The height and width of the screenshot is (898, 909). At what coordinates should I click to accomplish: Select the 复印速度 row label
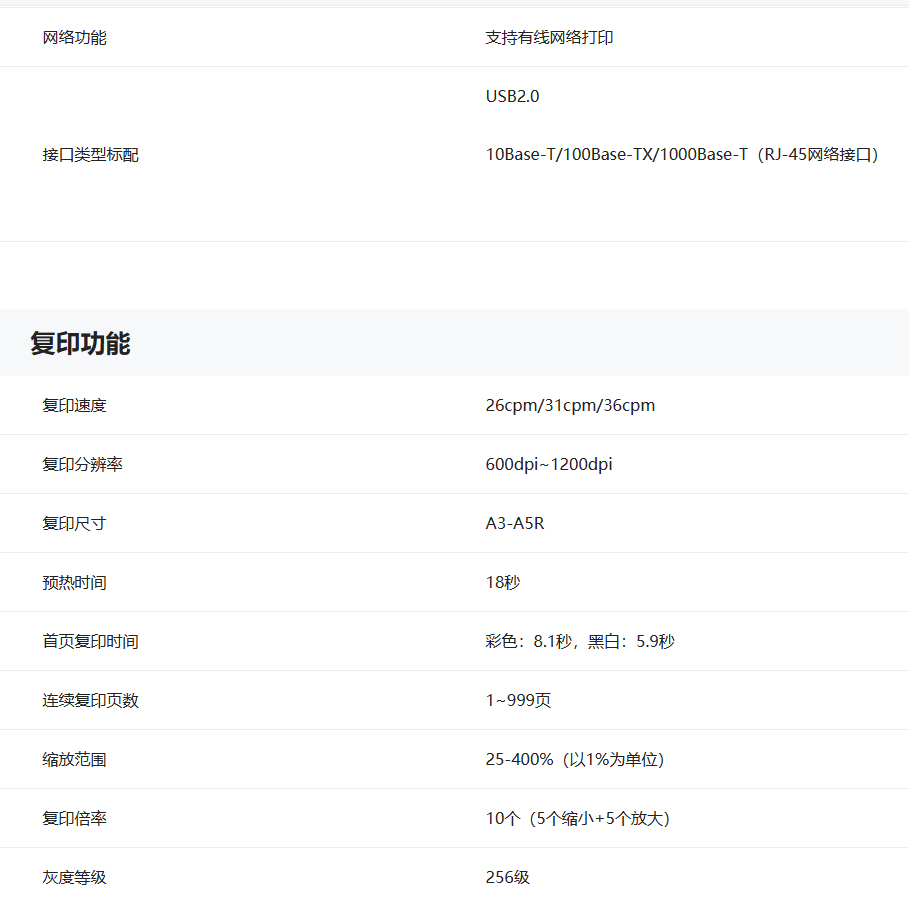tap(74, 406)
